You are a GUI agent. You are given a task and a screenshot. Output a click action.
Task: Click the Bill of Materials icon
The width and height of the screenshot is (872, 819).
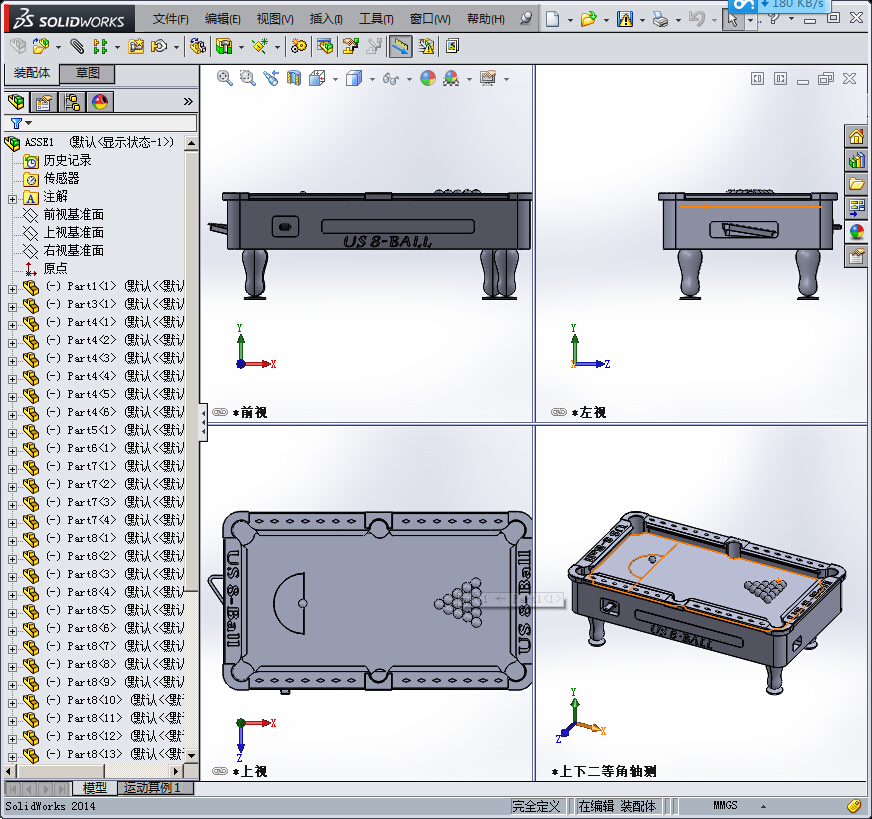coord(325,46)
